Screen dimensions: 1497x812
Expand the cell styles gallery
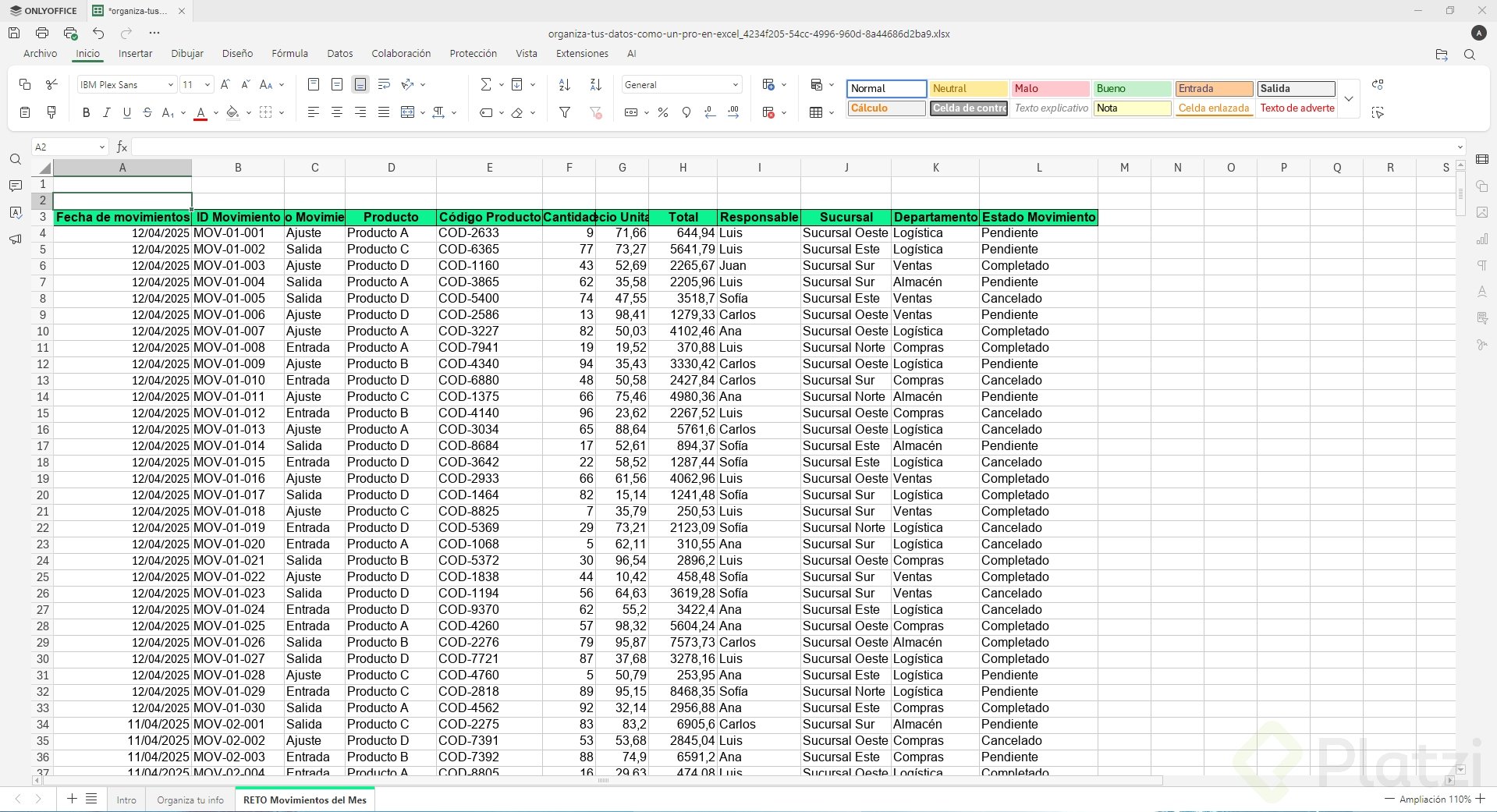[x=1349, y=99]
